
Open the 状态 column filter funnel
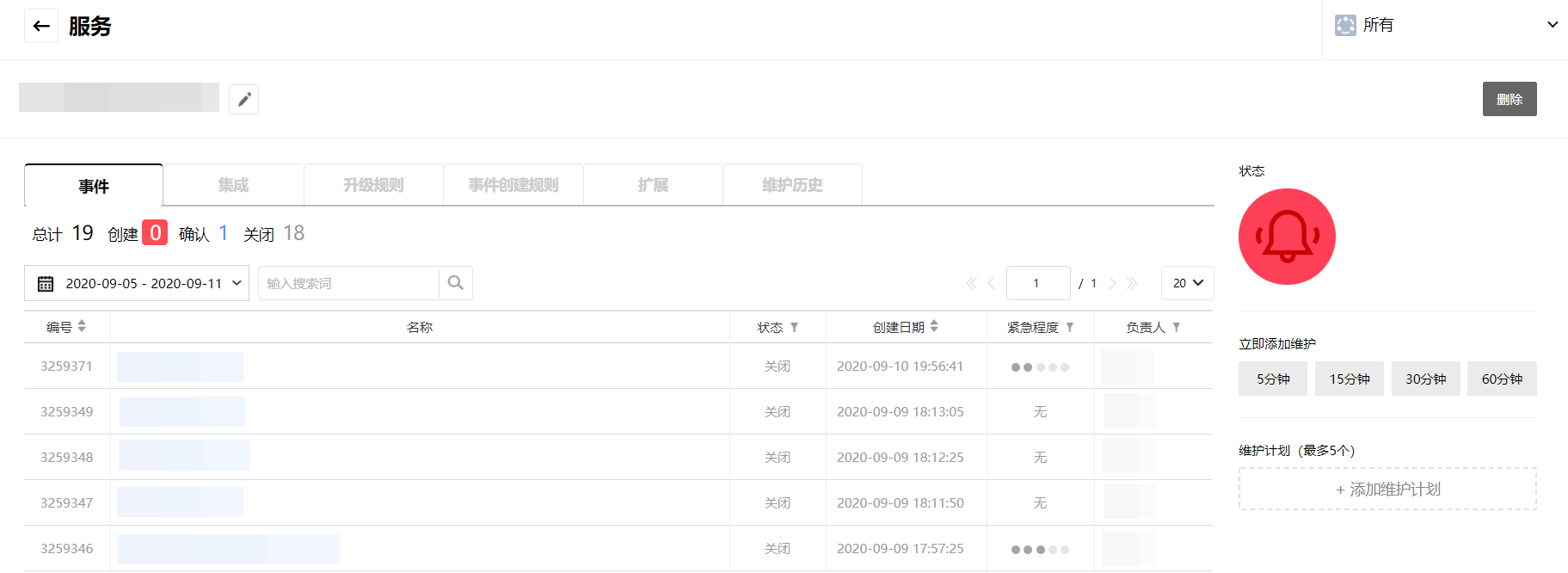click(795, 328)
